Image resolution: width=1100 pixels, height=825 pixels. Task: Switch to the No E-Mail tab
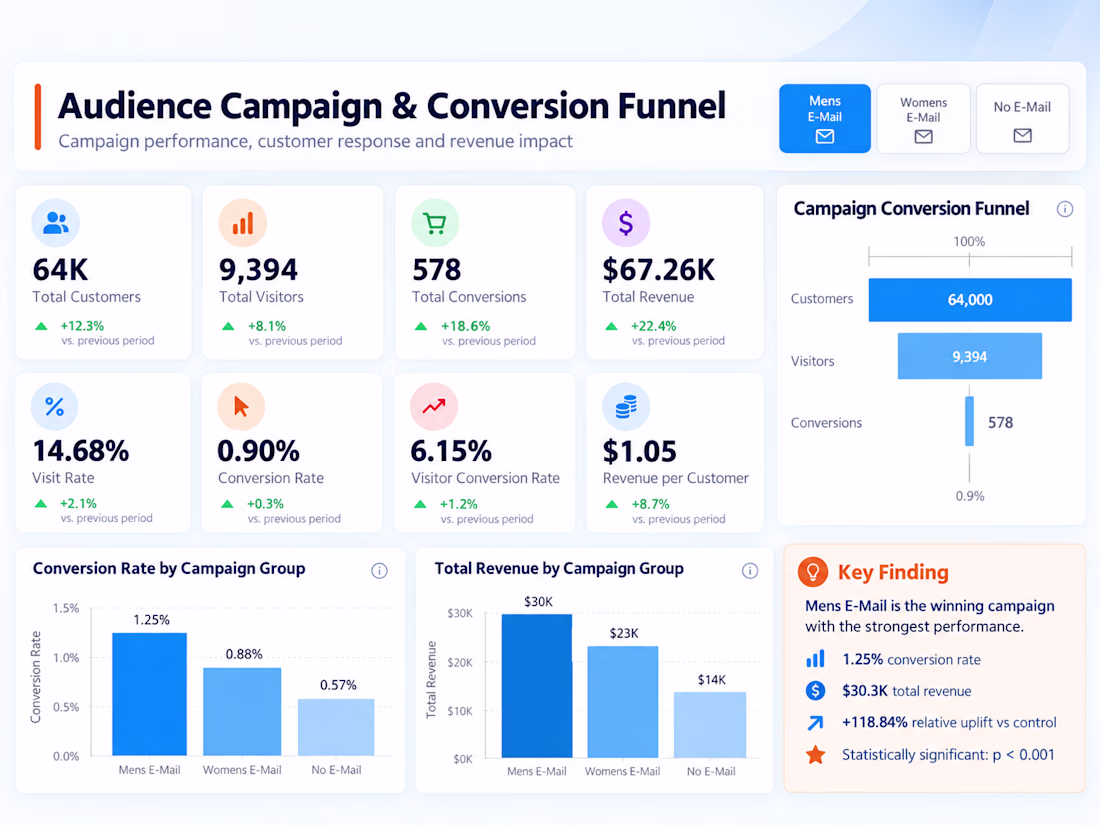click(1023, 119)
